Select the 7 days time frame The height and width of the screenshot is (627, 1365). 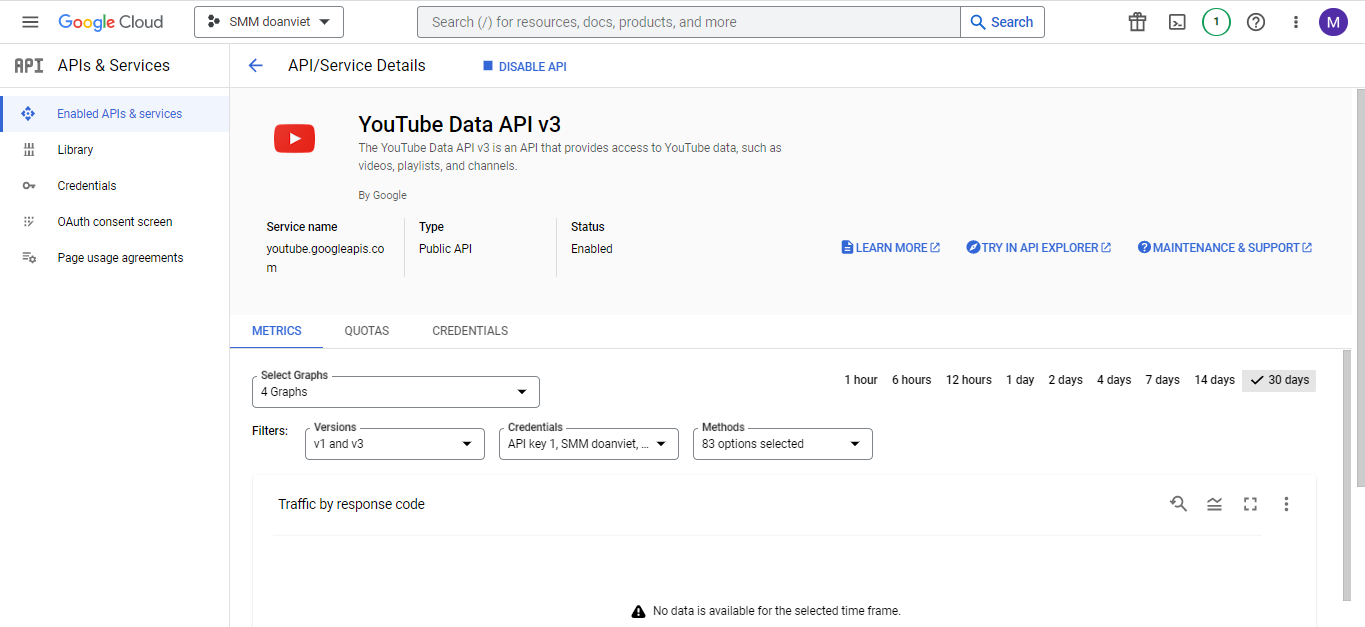(x=1162, y=380)
